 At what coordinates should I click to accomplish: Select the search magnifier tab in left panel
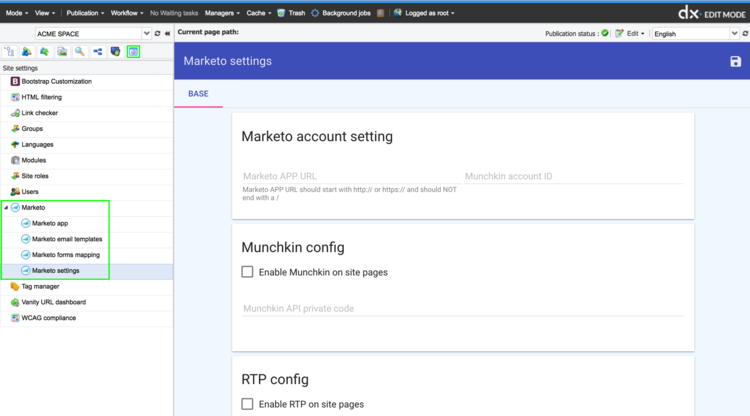(79, 51)
